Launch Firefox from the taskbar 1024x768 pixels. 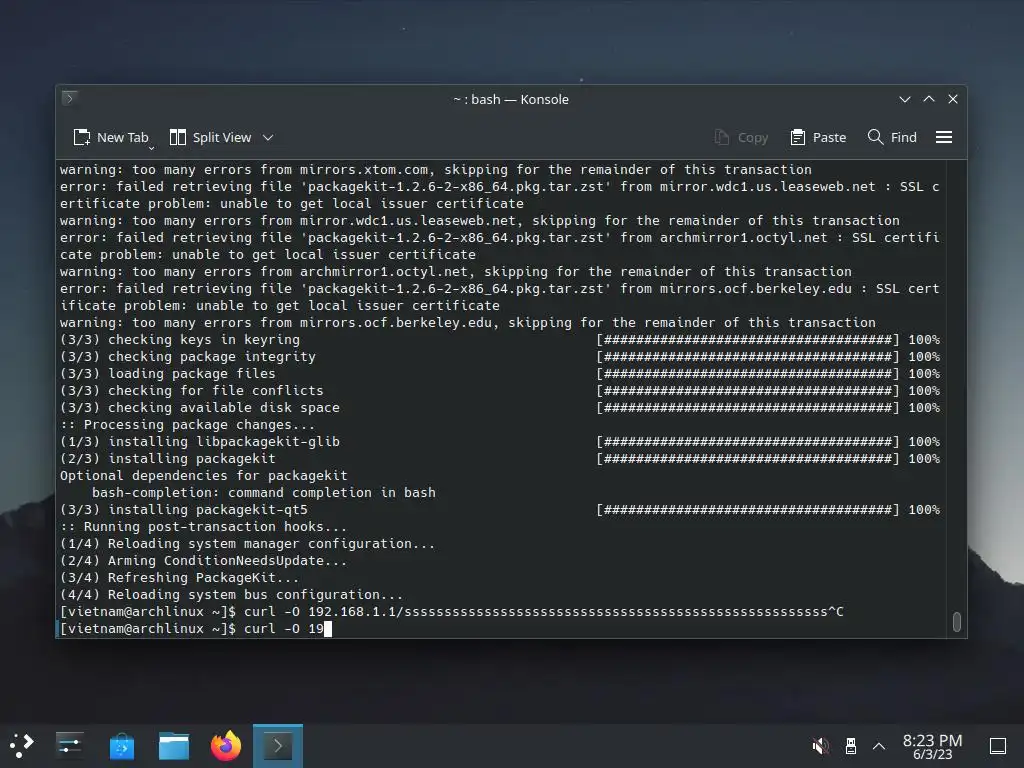point(226,745)
